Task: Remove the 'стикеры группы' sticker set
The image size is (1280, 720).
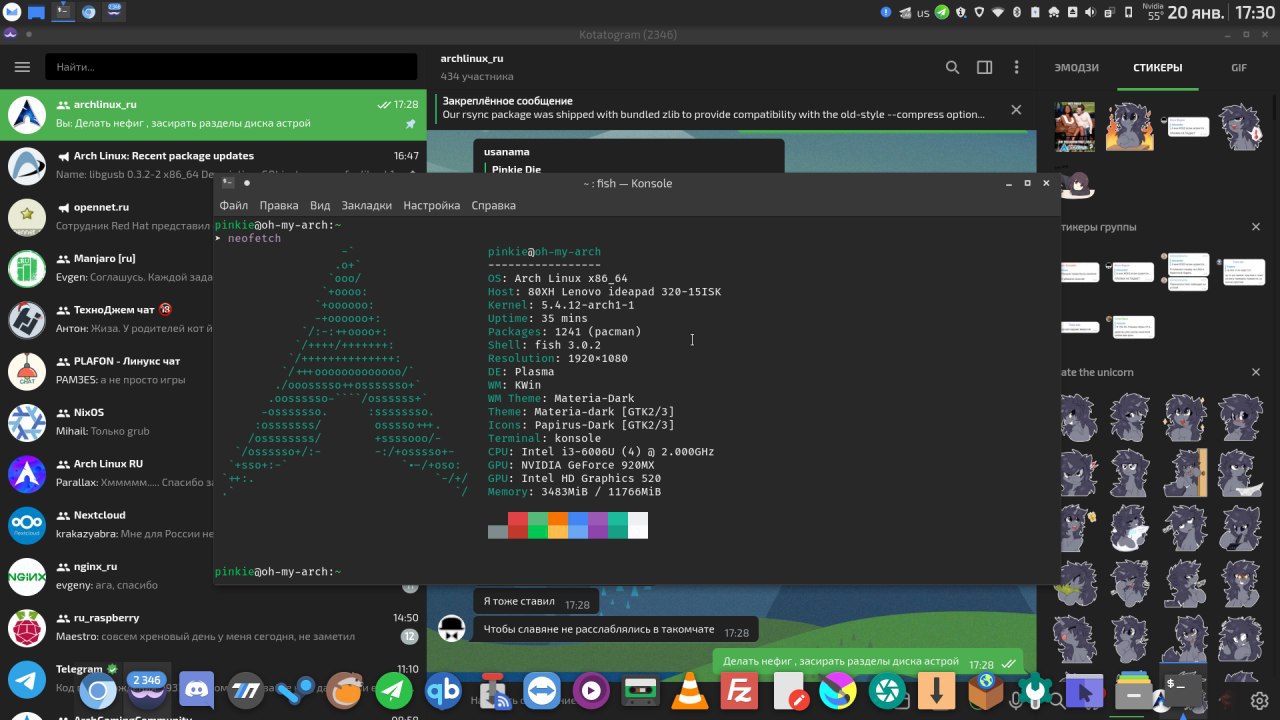Action: pos(1256,227)
